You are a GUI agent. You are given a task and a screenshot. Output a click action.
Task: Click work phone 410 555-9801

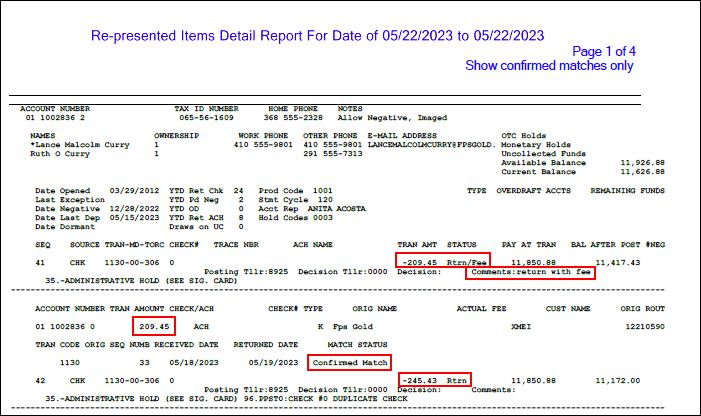(x=263, y=145)
